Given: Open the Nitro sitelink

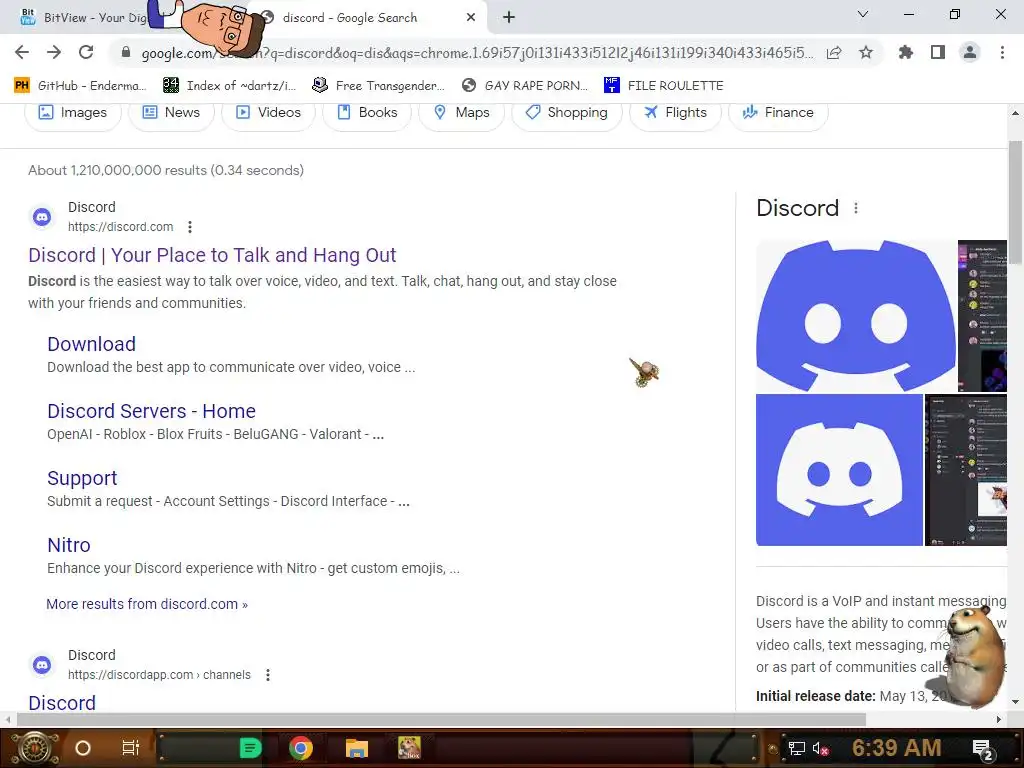Looking at the screenshot, I should pyautogui.click(x=69, y=545).
